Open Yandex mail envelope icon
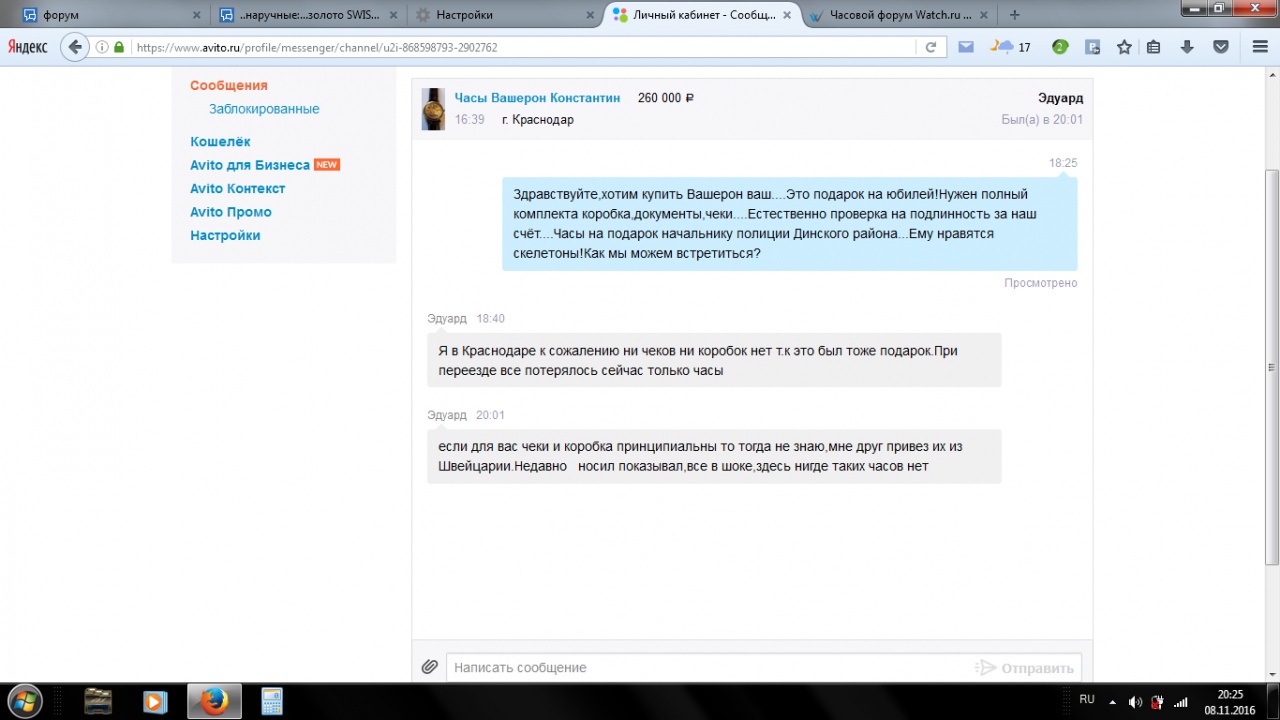This screenshot has width=1280, height=720. click(965, 47)
